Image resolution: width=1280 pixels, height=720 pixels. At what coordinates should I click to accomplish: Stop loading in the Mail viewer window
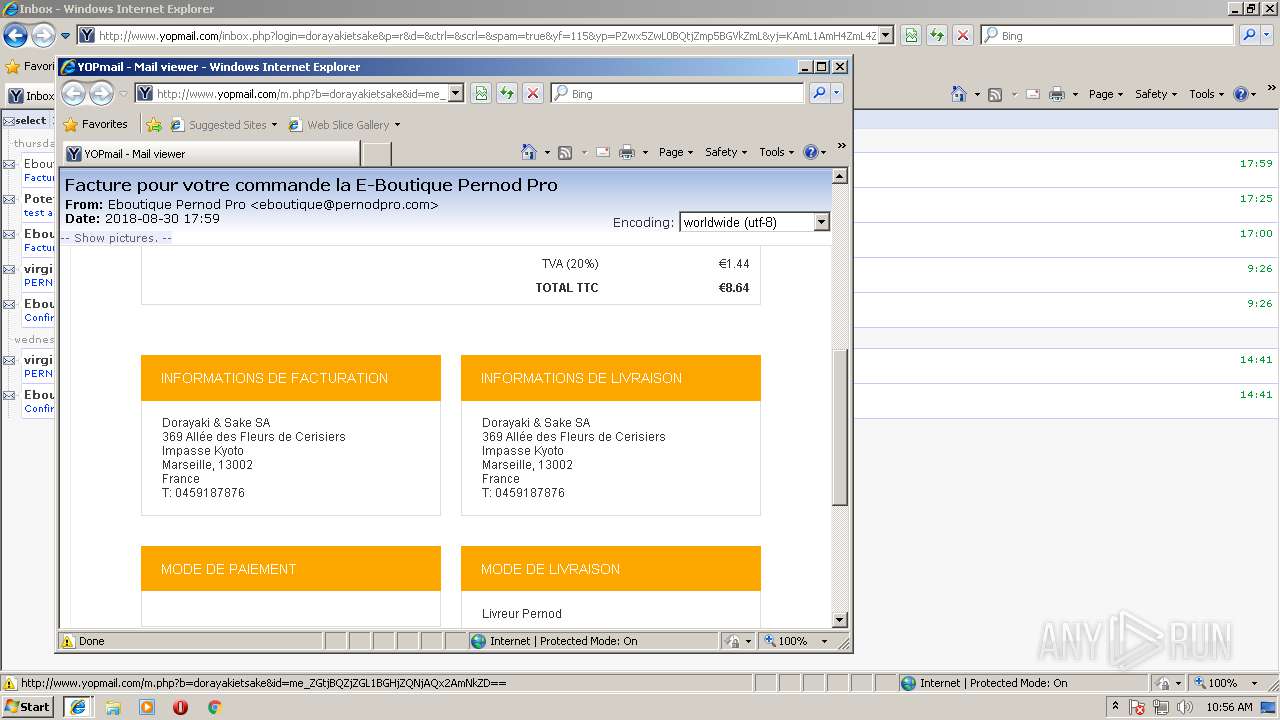533,93
